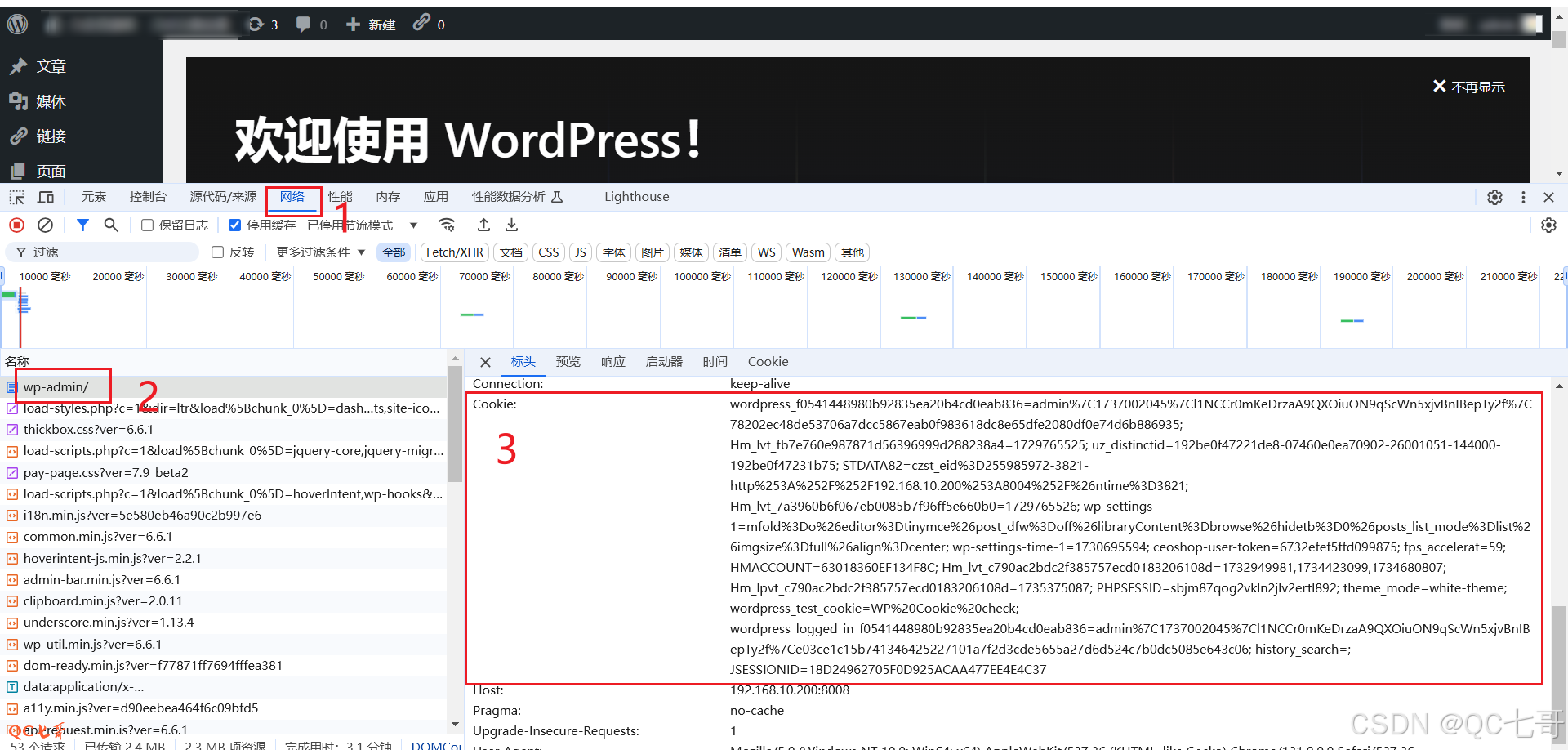The height and width of the screenshot is (750, 1568).
Task: Select the common.min.js?ver=6.6.1 request
Action: pyautogui.click(x=224, y=537)
